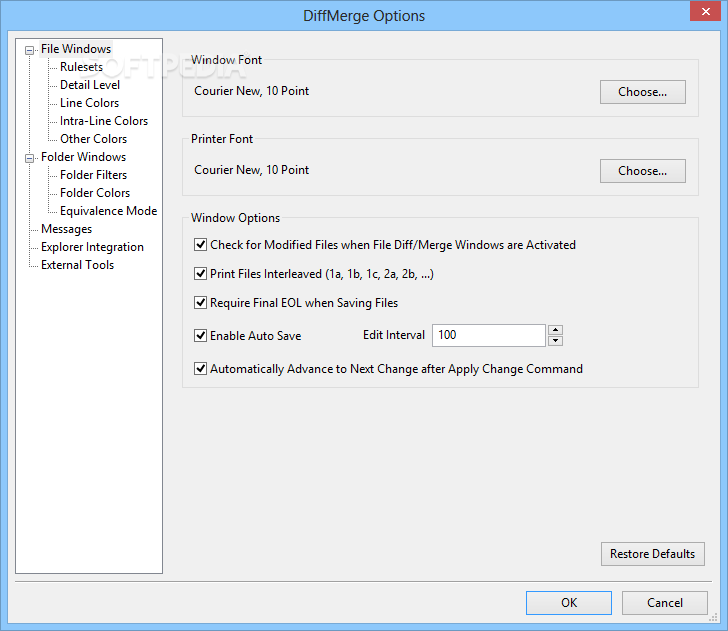Increase Edit Interval with up arrow
The height and width of the screenshot is (631, 728).
[555, 330]
